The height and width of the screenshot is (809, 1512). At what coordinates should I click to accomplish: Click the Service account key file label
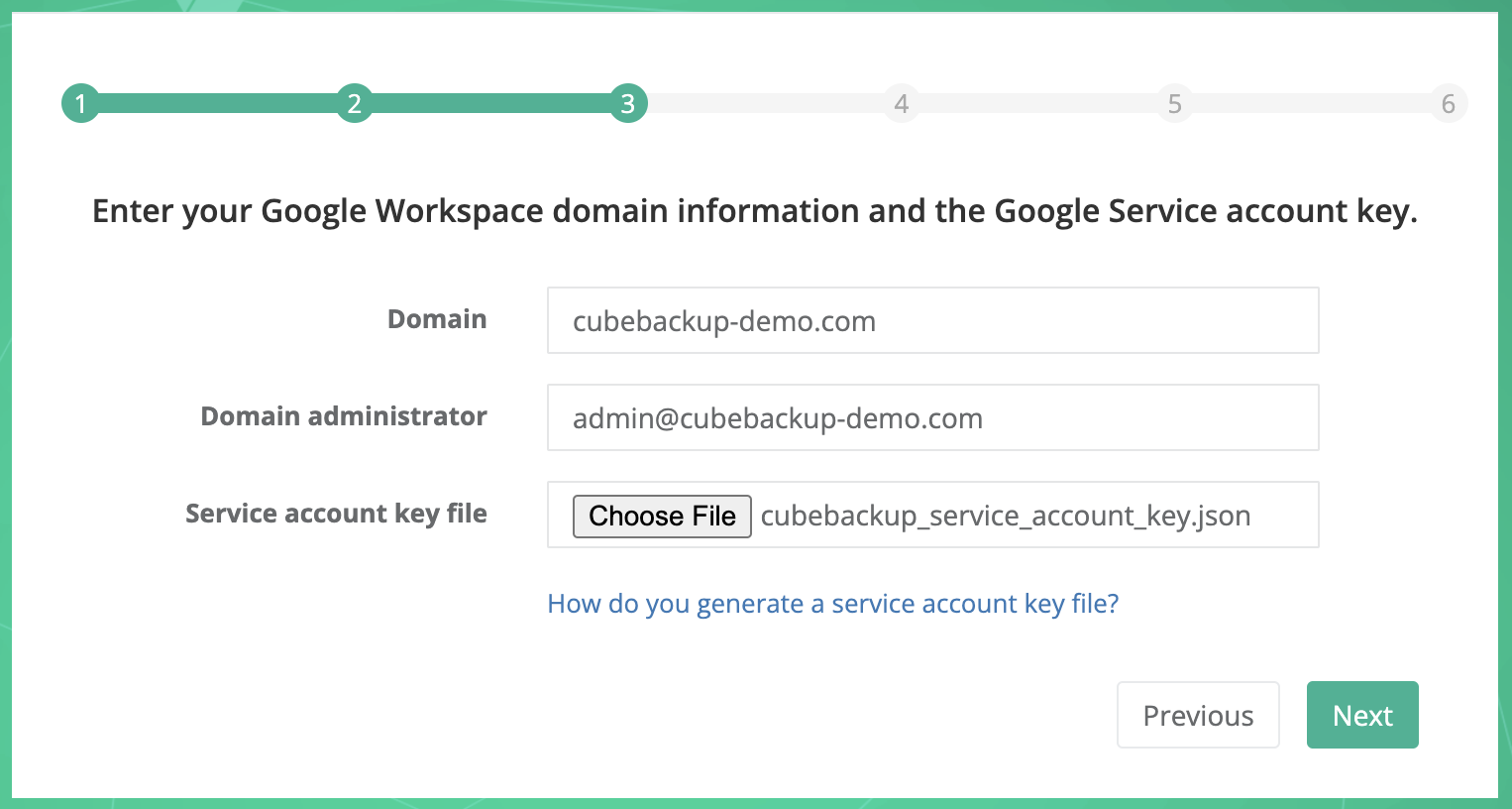point(336,514)
